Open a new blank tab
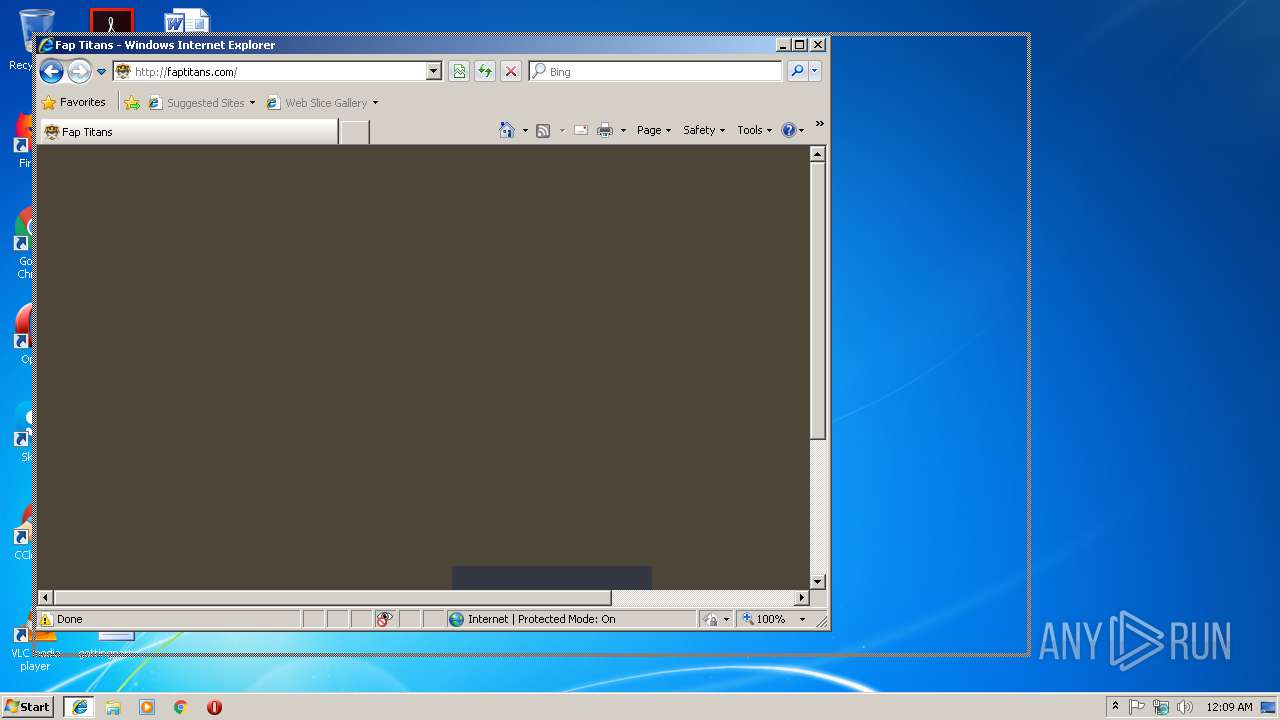The image size is (1280, 720). pos(354,132)
